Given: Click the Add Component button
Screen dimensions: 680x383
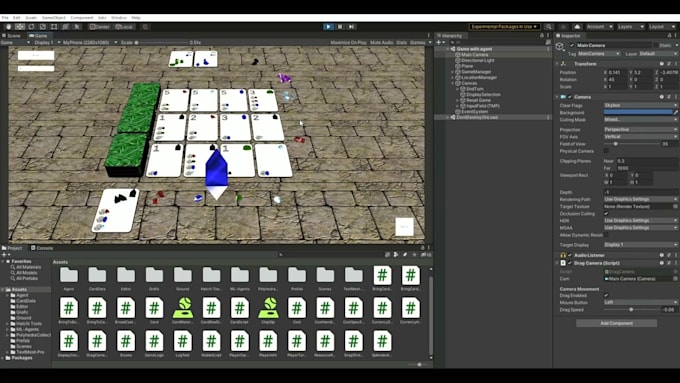Looking at the screenshot, I should click(x=616, y=323).
